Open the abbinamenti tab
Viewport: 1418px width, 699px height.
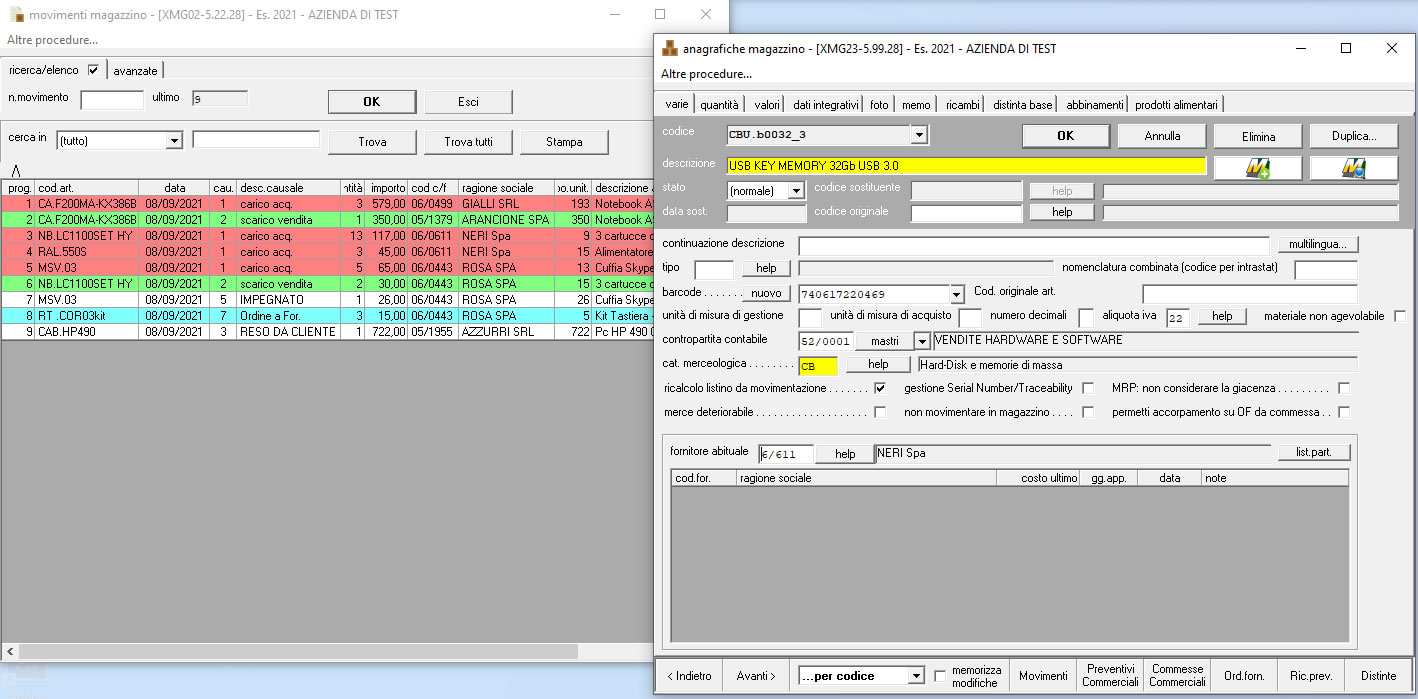point(1094,104)
